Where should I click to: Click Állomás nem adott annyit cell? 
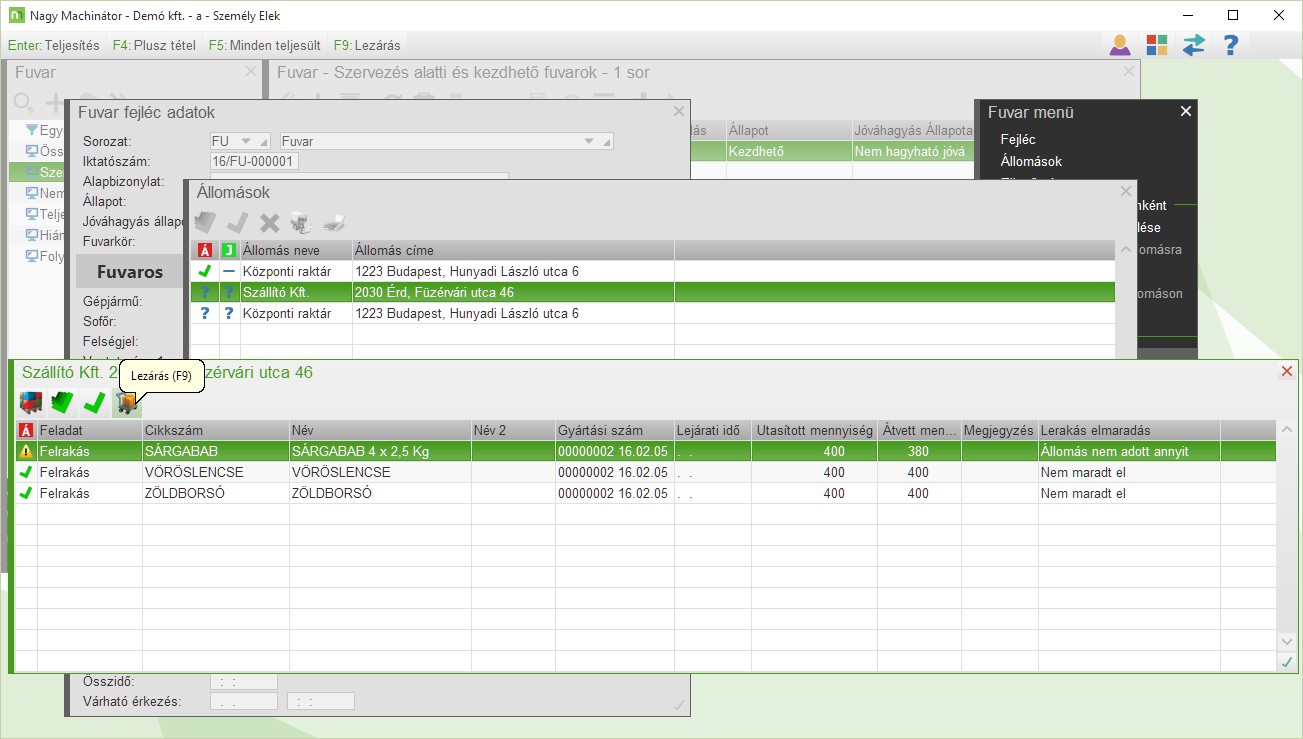tap(1129, 452)
